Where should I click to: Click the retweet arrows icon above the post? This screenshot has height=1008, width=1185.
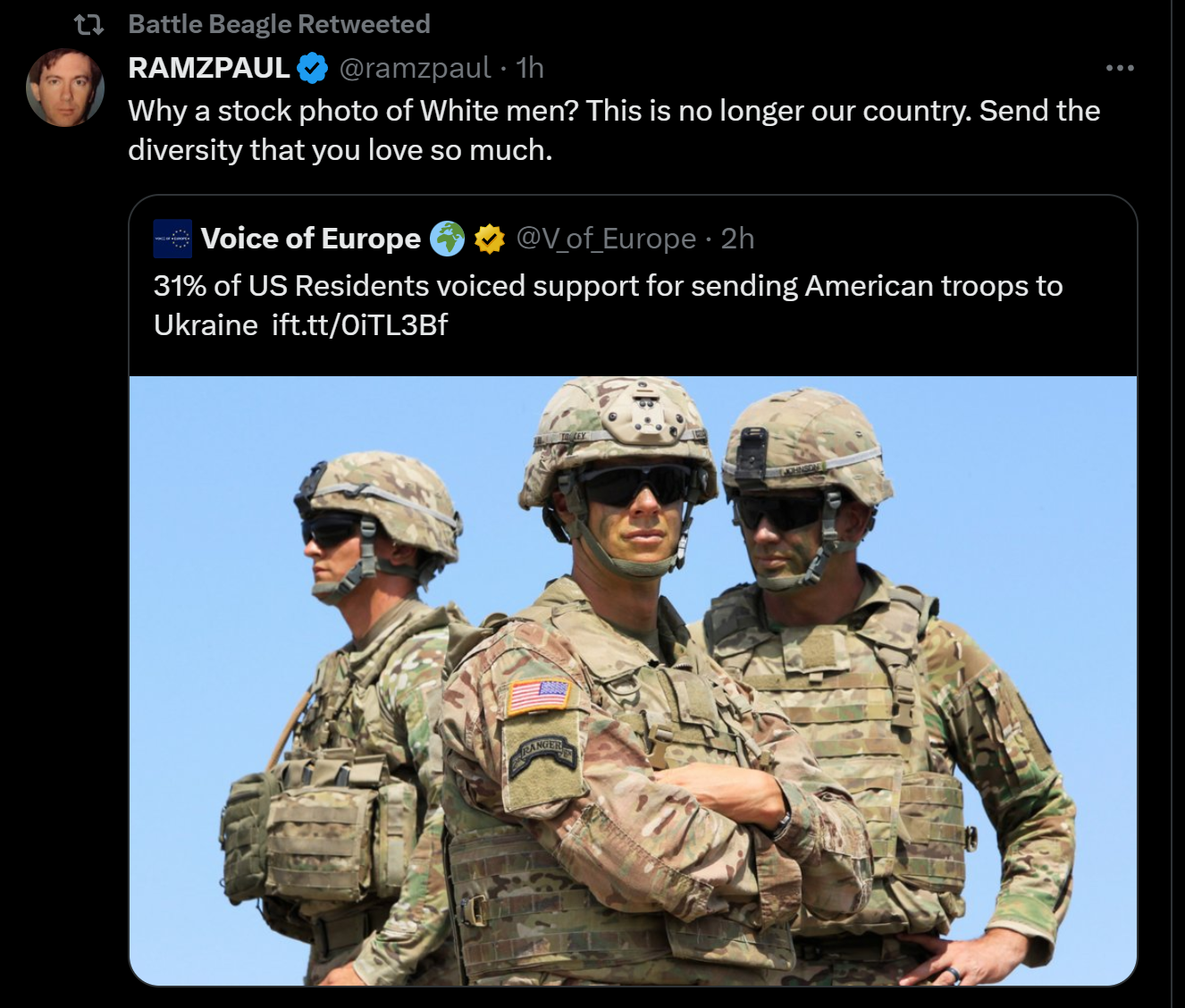coord(89,25)
